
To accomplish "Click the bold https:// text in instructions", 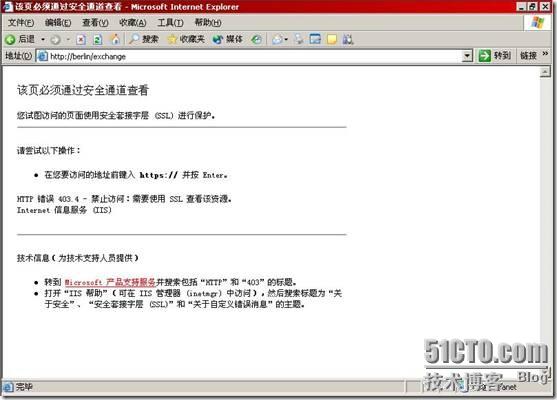I will pos(158,175).
